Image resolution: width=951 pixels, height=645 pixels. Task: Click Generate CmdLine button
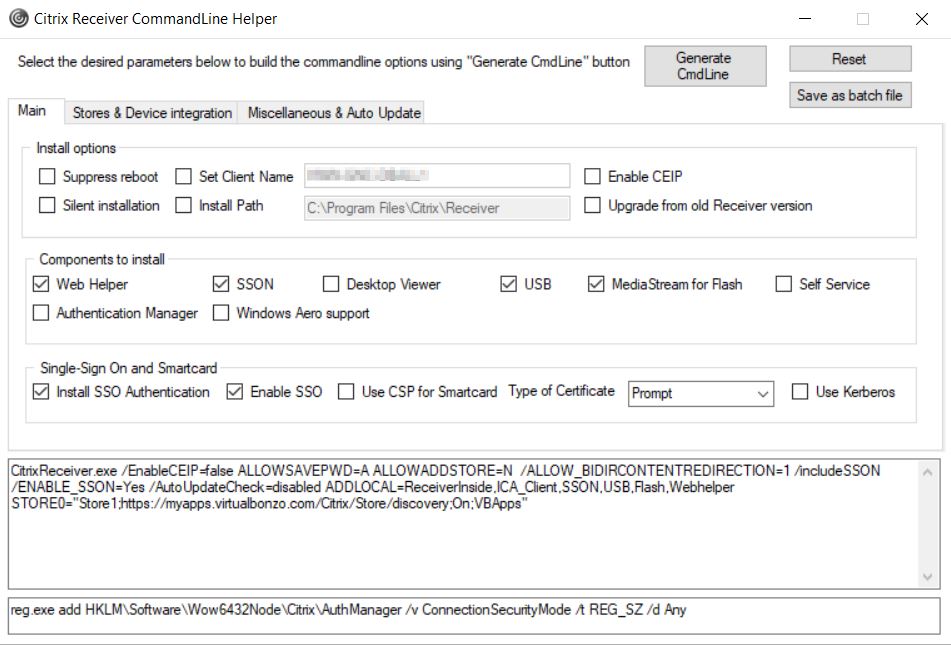tap(705, 66)
